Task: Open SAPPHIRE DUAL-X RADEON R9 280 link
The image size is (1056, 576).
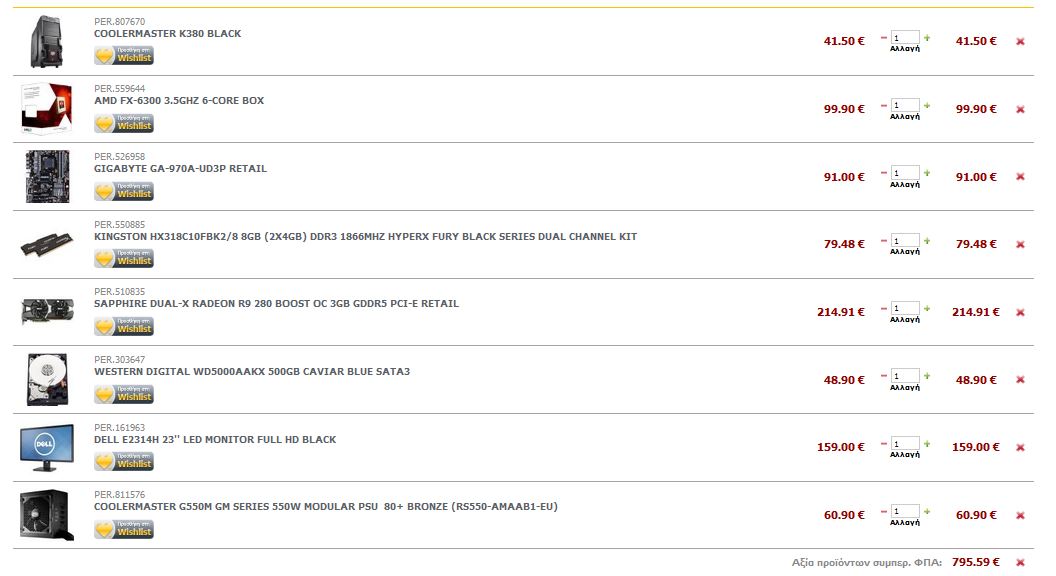Action: 276,304
